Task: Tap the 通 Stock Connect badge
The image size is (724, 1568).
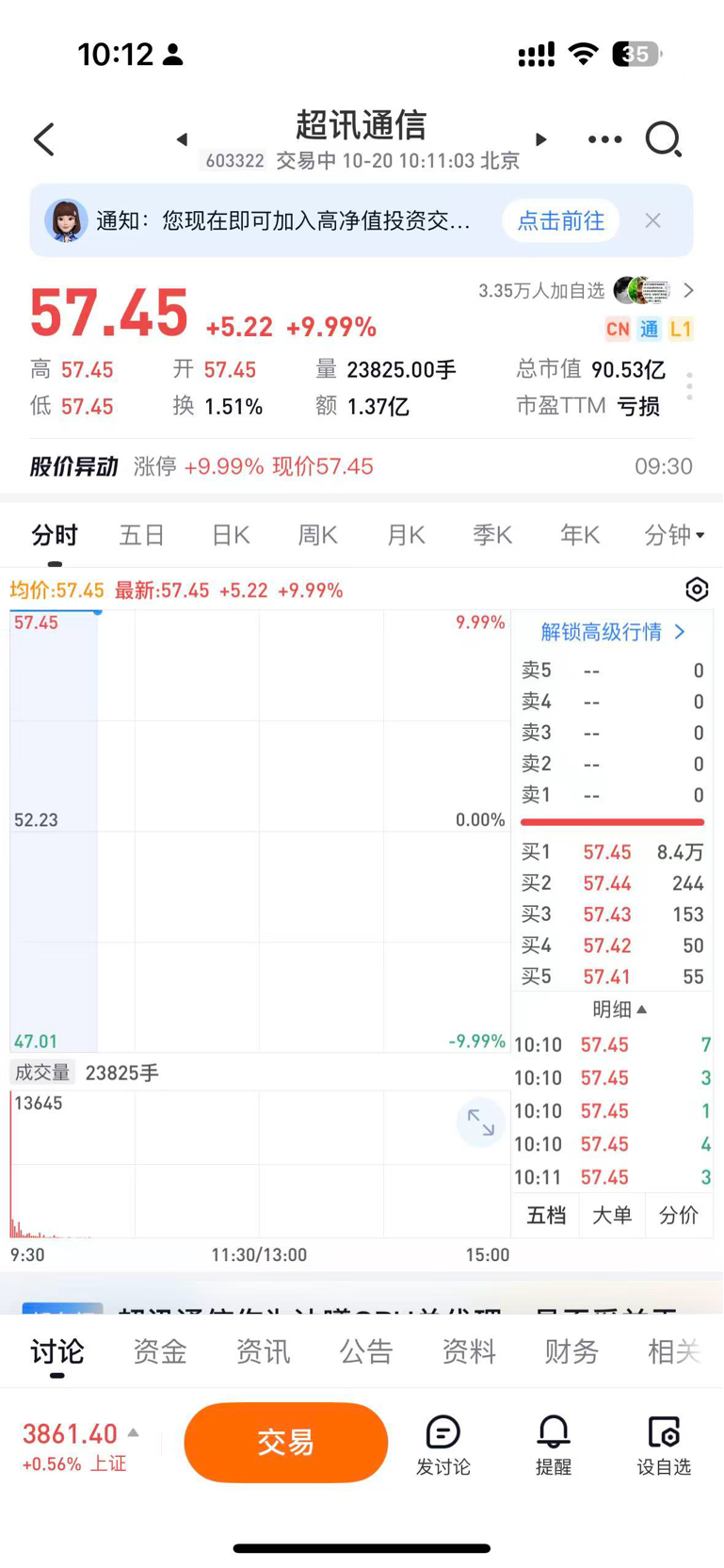Action: pyautogui.click(x=650, y=329)
